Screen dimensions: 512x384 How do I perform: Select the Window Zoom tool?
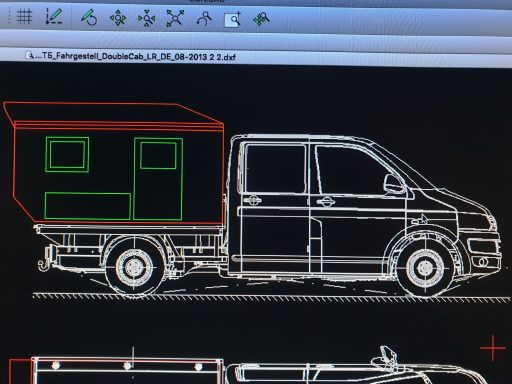pos(232,19)
